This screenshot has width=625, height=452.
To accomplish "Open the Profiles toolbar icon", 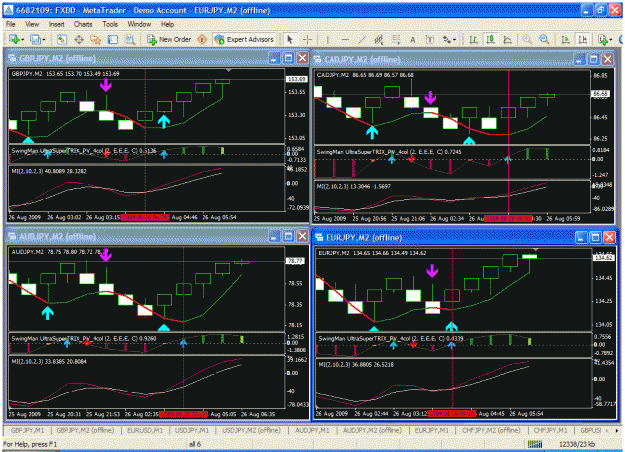I will 35,39.
